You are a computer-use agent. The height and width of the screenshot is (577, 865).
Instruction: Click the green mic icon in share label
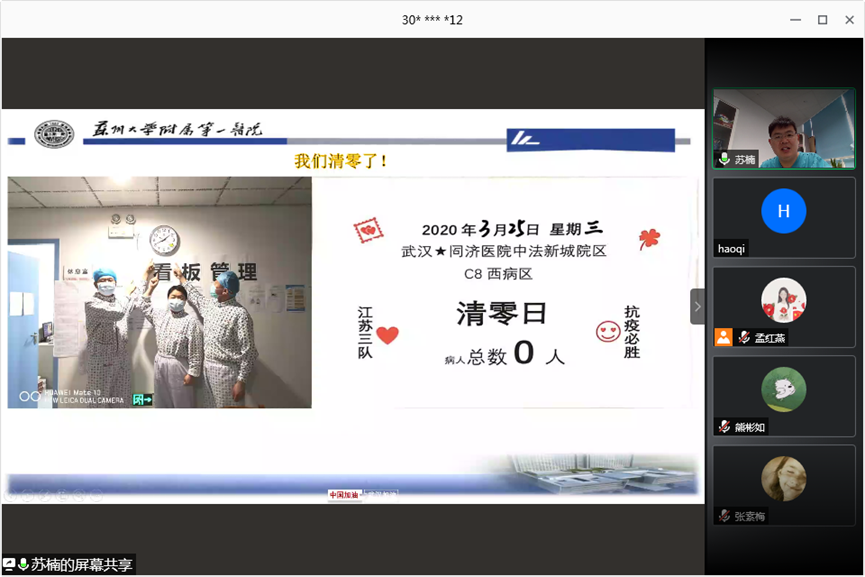(23, 565)
